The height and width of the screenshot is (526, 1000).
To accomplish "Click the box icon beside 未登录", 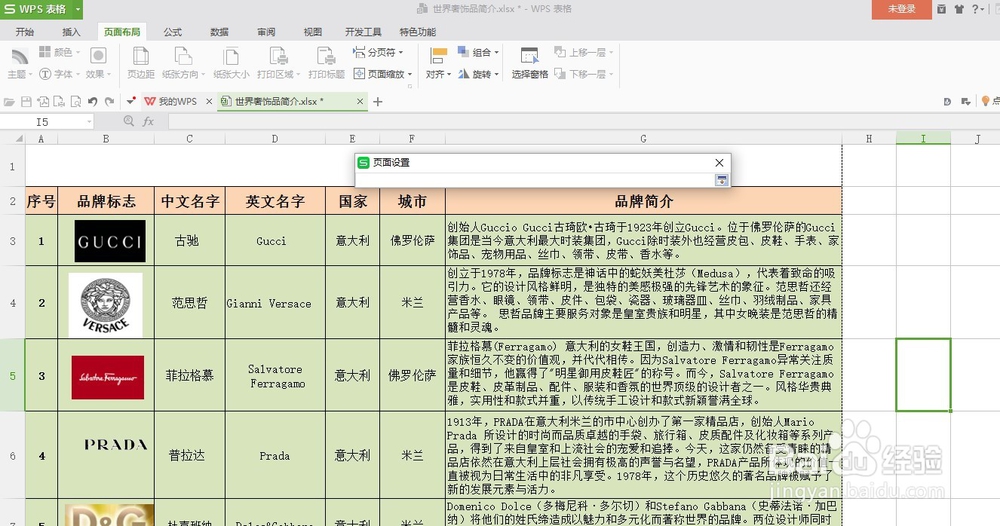I will [941, 9].
